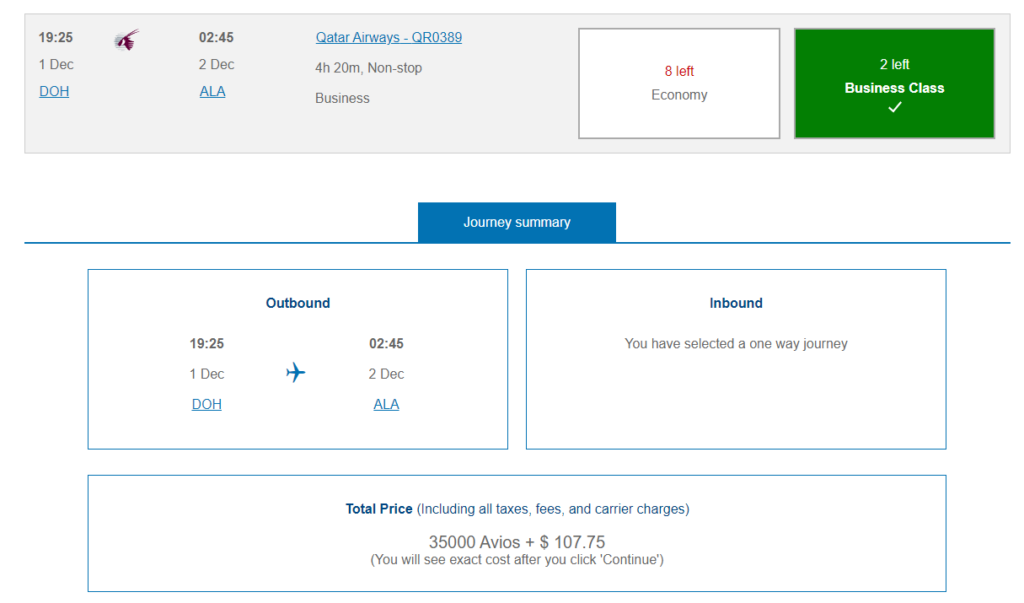
Task: Select the Economy fare with 8 left
Action: tap(678, 83)
